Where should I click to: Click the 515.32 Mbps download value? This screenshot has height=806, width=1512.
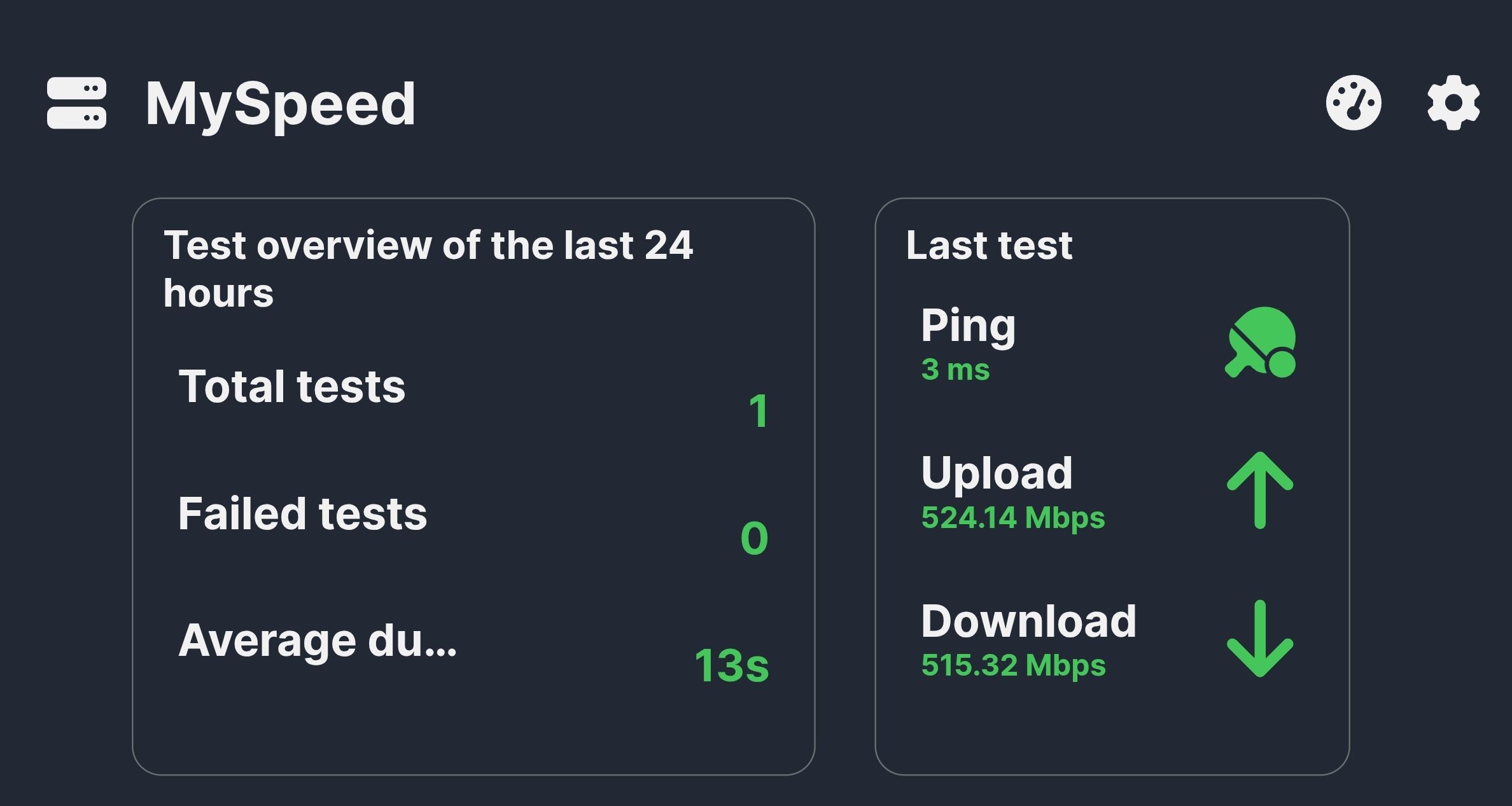tap(1013, 665)
